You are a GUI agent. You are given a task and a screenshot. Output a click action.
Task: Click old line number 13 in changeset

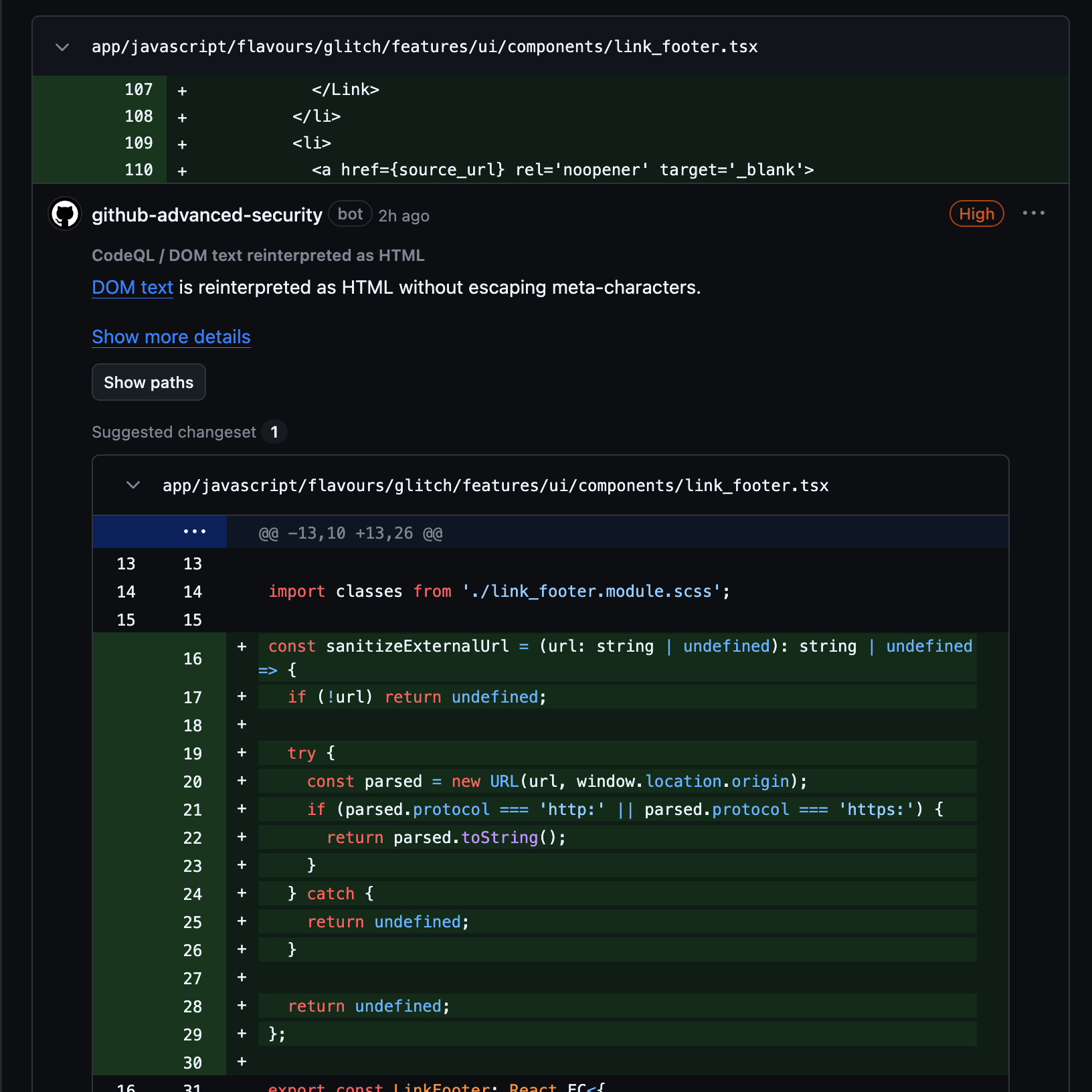[126, 564]
